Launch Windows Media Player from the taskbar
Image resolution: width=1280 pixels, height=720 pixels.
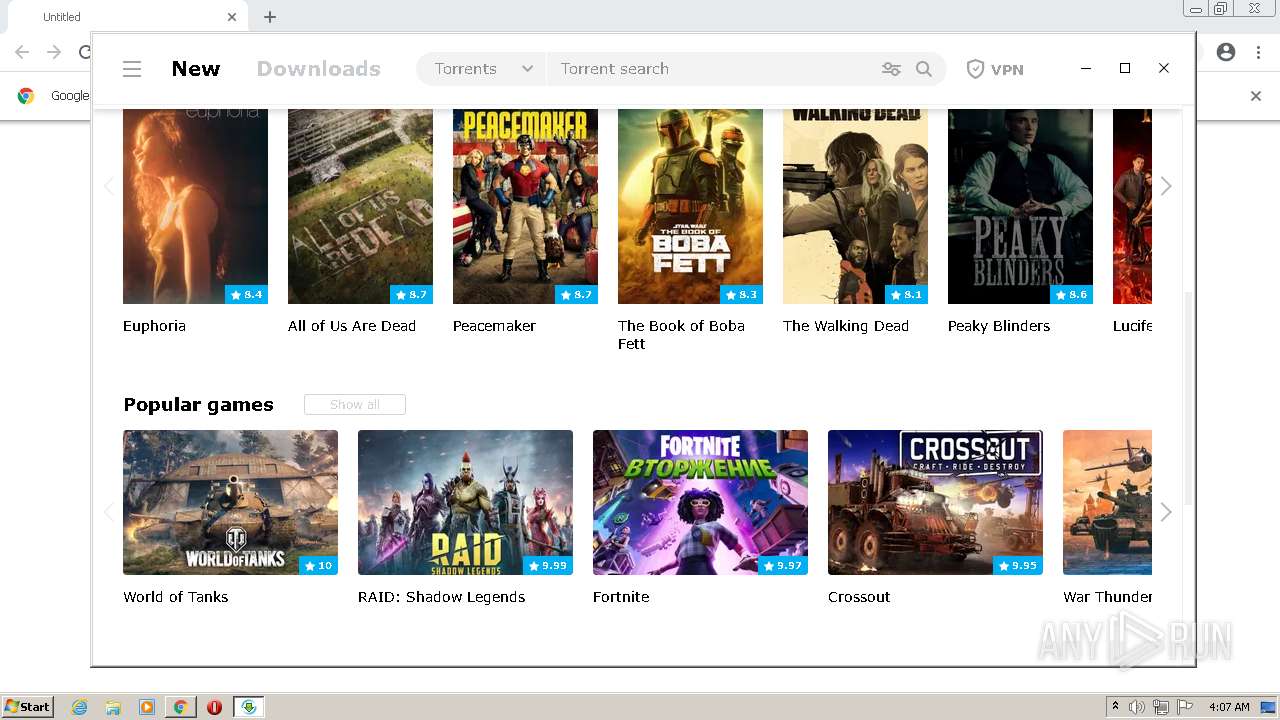147,707
